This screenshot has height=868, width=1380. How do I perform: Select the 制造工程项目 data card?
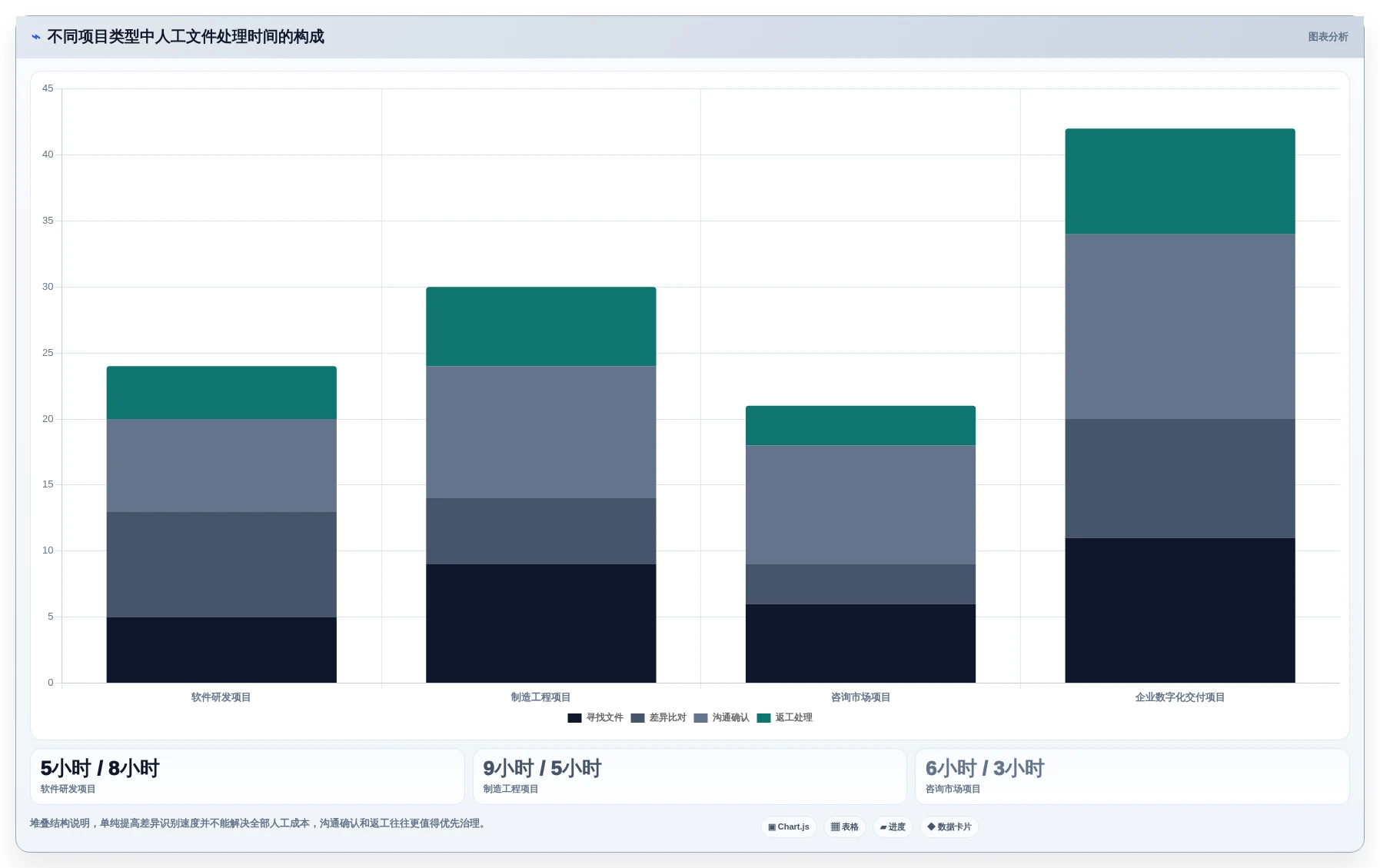pos(690,777)
